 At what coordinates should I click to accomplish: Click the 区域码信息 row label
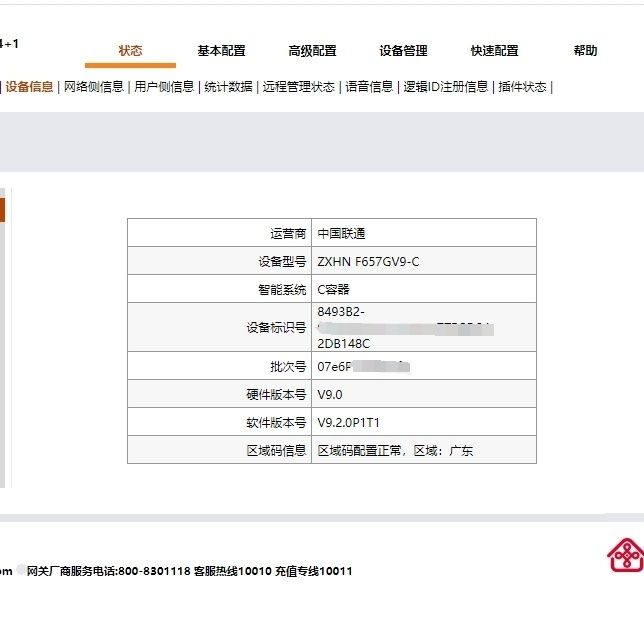coord(276,451)
